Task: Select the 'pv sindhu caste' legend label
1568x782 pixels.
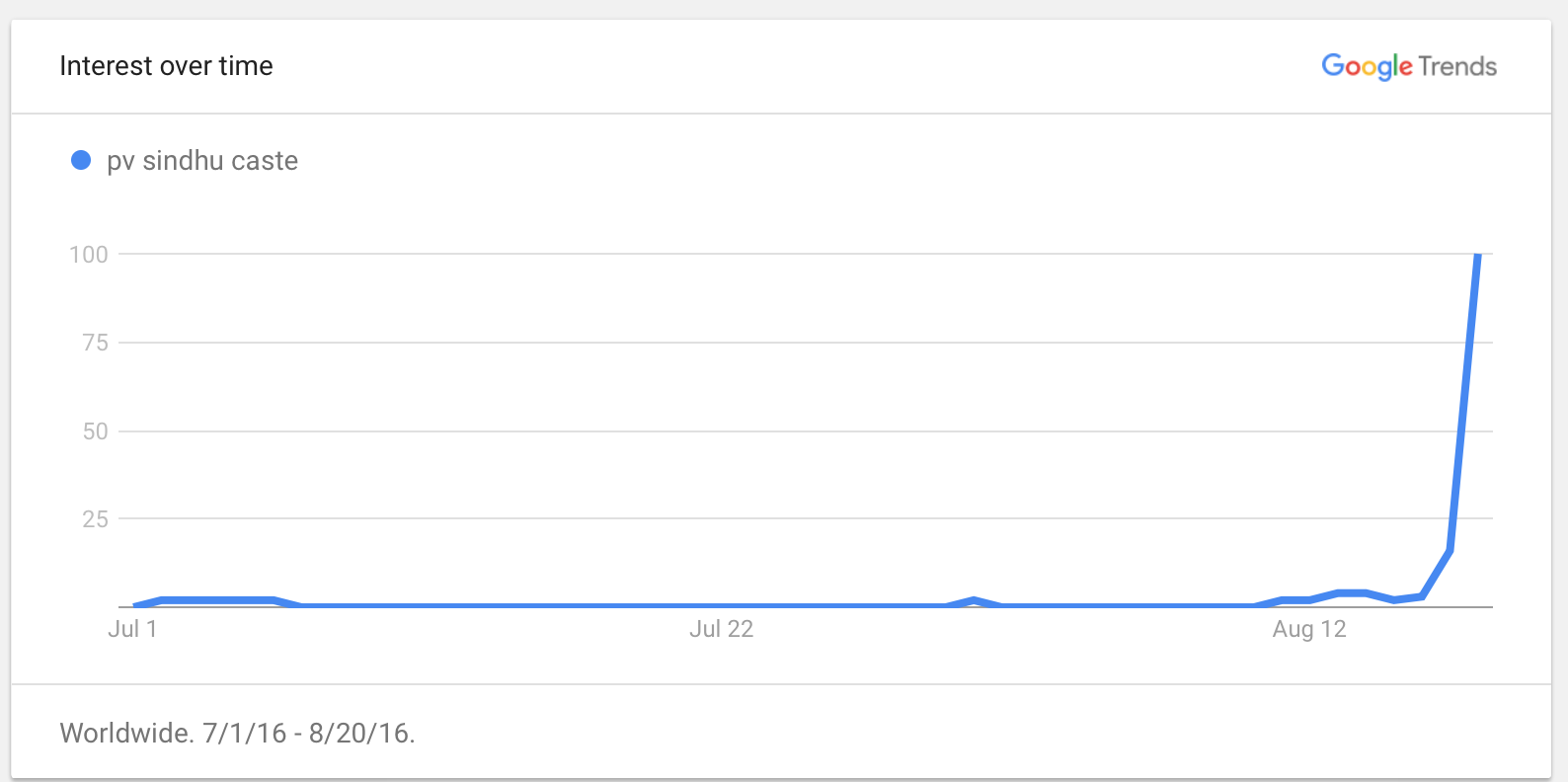Action: (202, 161)
